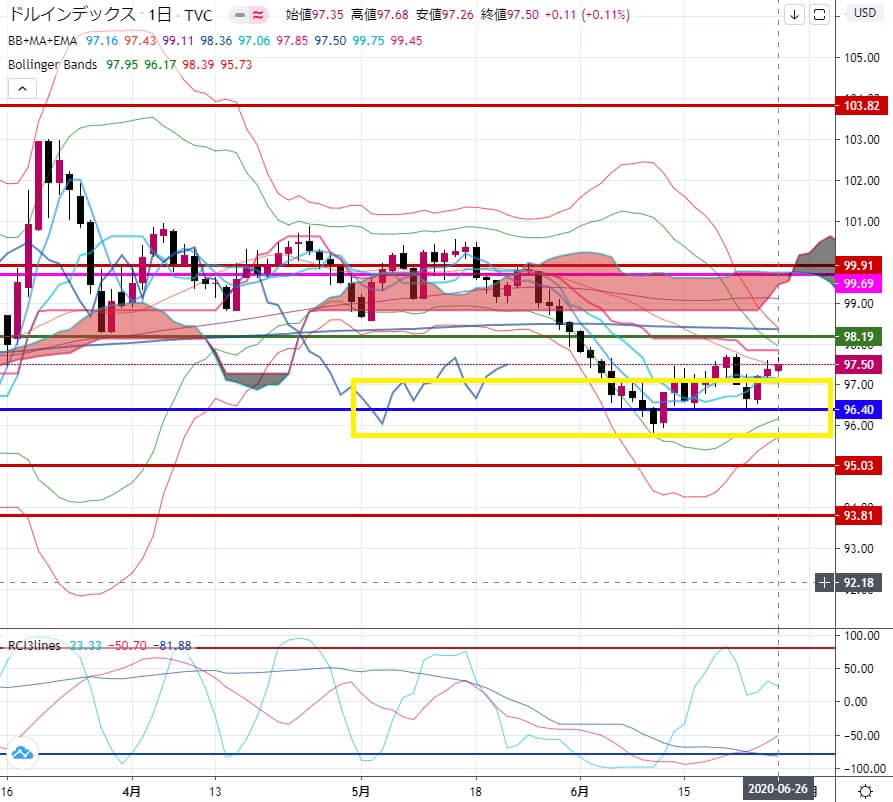Click the cloud publish icon at bottom left
This screenshot has height=802, width=893.
[x=22, y=753]
